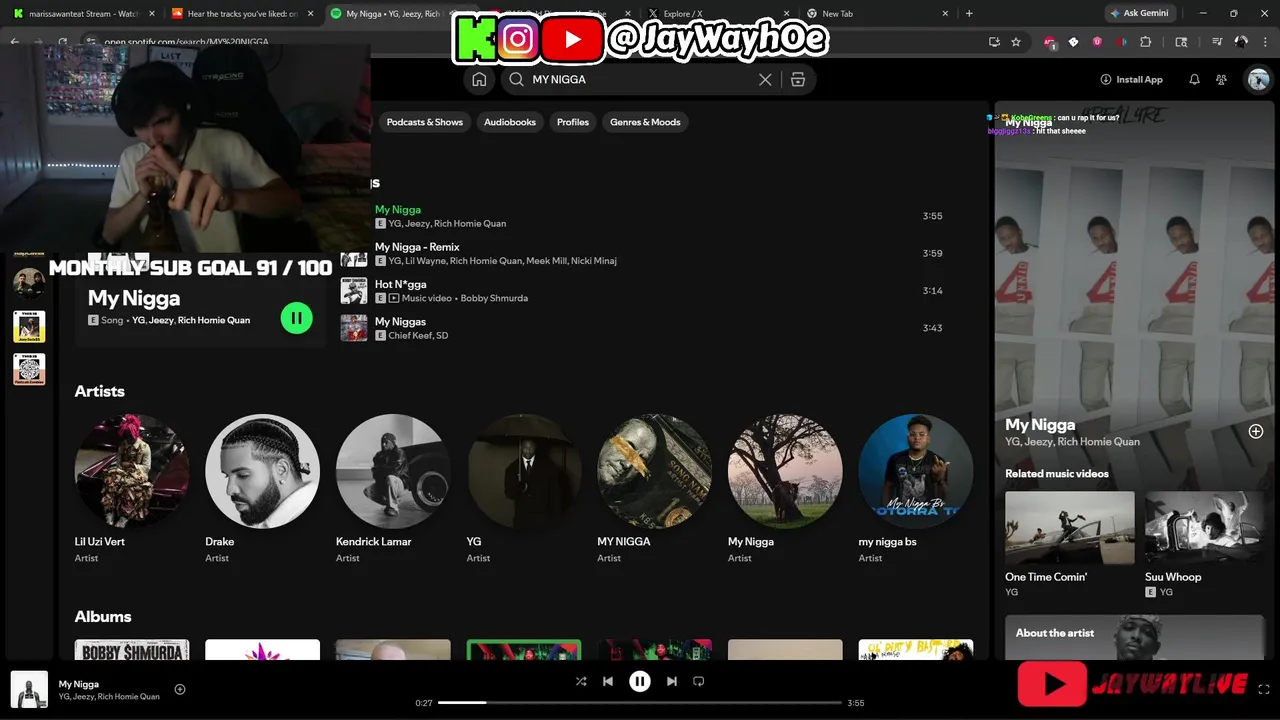Viewport: 1280px width, 720px height.
Task: Open the white dice-shaped extension icon
Action: click(x=1073, y=42)
